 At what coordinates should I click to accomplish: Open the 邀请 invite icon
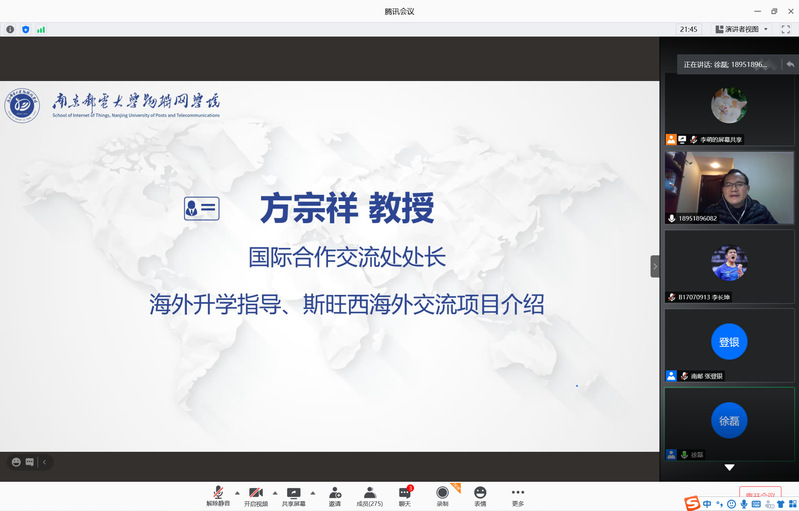[x=334, y=496]
